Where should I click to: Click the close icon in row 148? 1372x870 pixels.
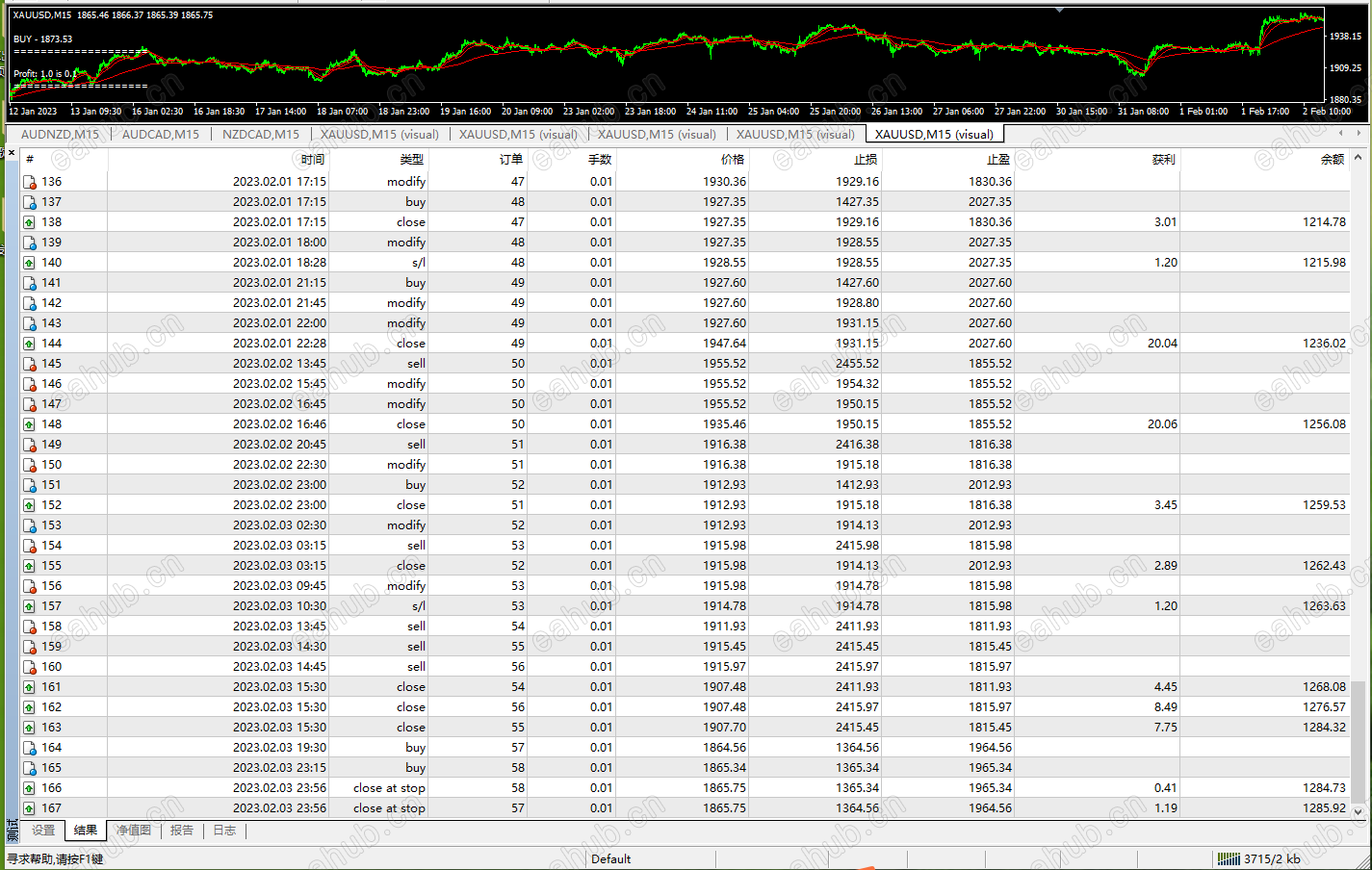[x=29, y=424]
